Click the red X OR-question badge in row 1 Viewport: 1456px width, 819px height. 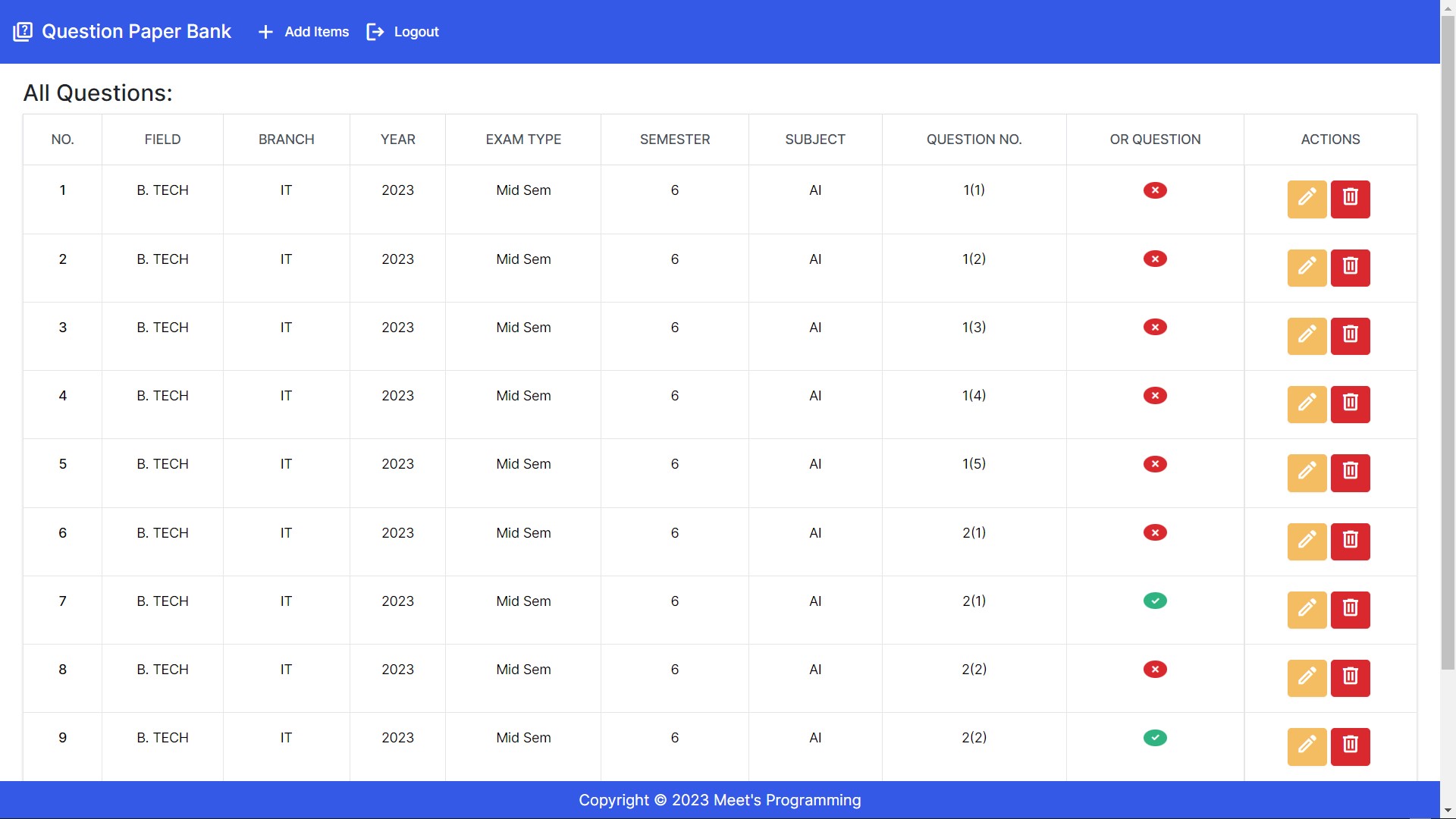[x=1154, y=190]
